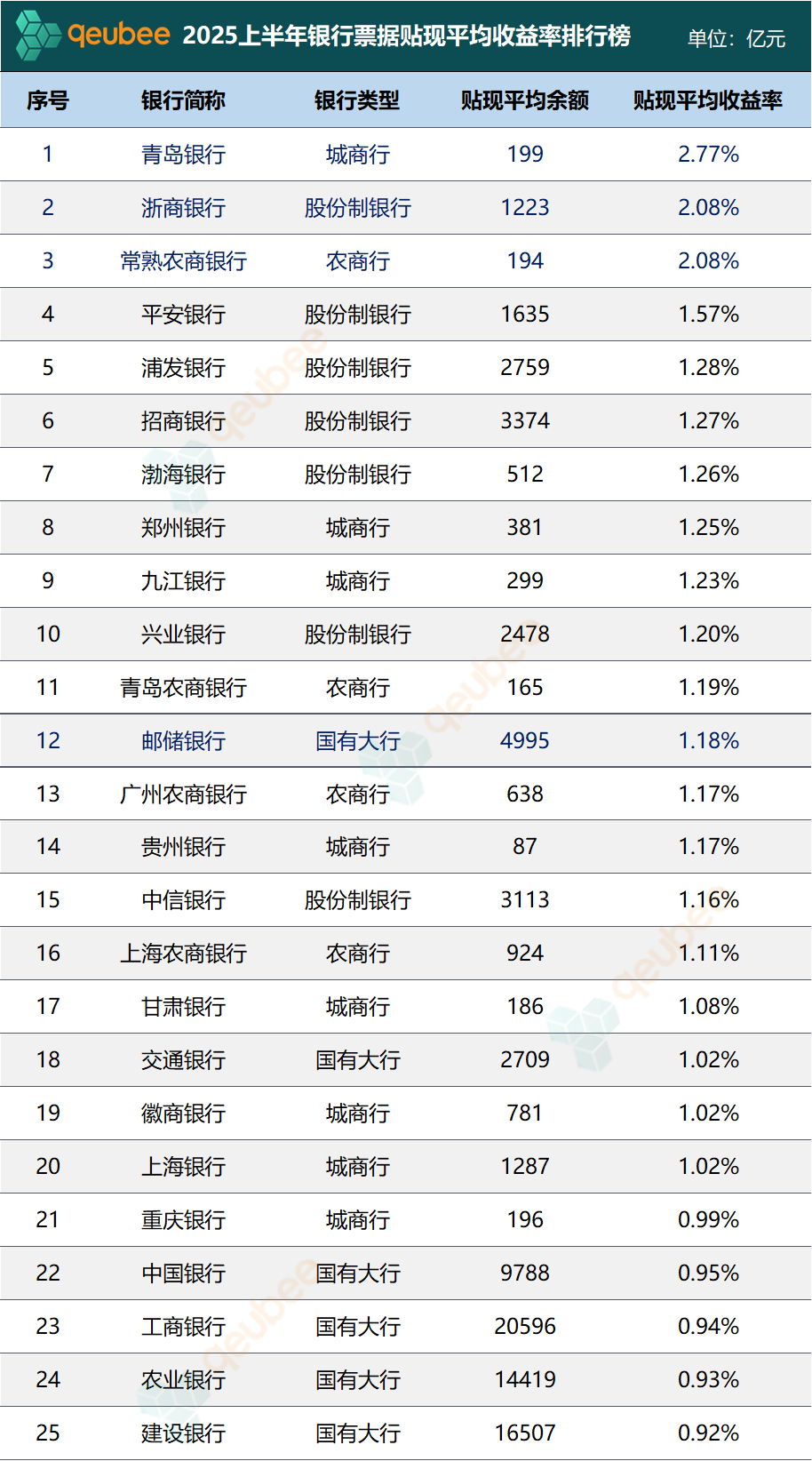The image size is (812, 1461).
Task: Click the balance value 3374 for 招商银行
Action: (x=525, y=421)
